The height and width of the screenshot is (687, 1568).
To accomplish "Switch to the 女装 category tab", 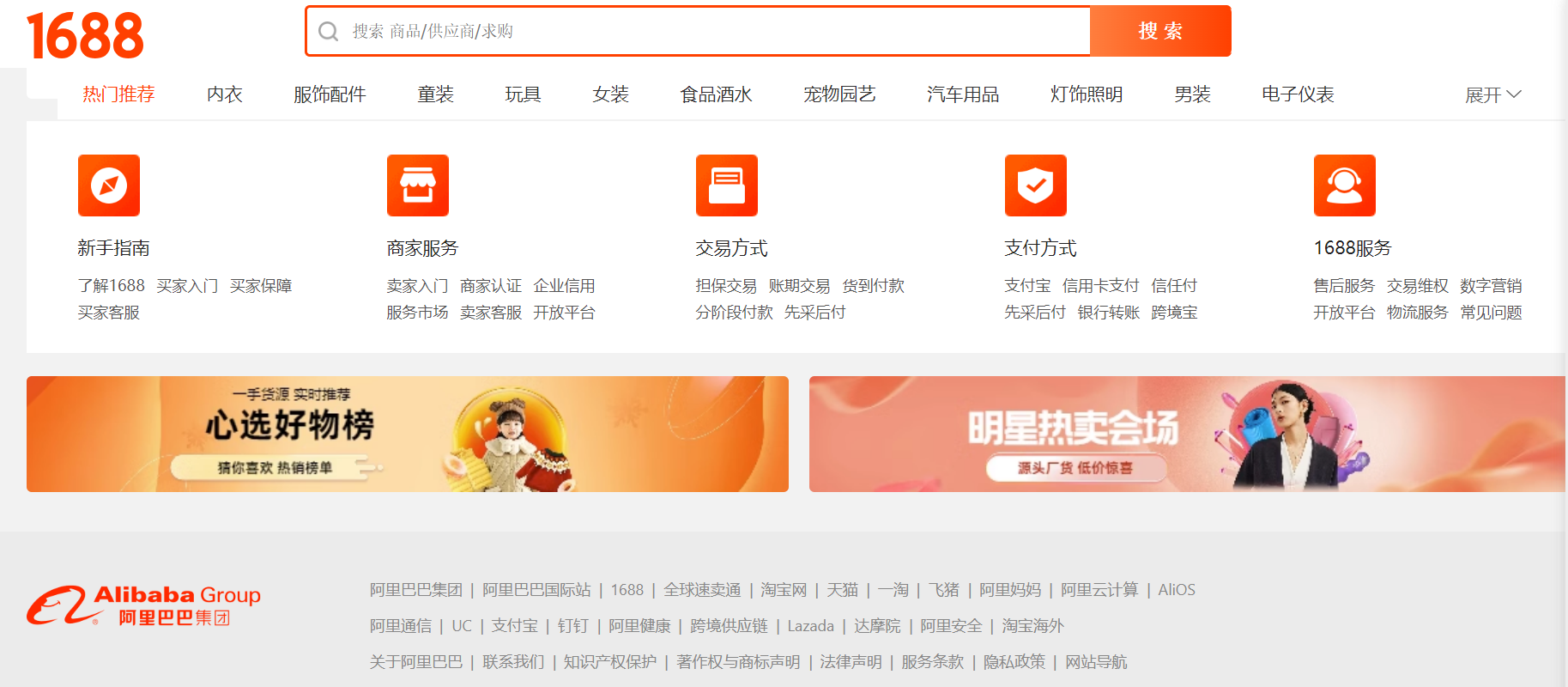I will click(610, 94).
